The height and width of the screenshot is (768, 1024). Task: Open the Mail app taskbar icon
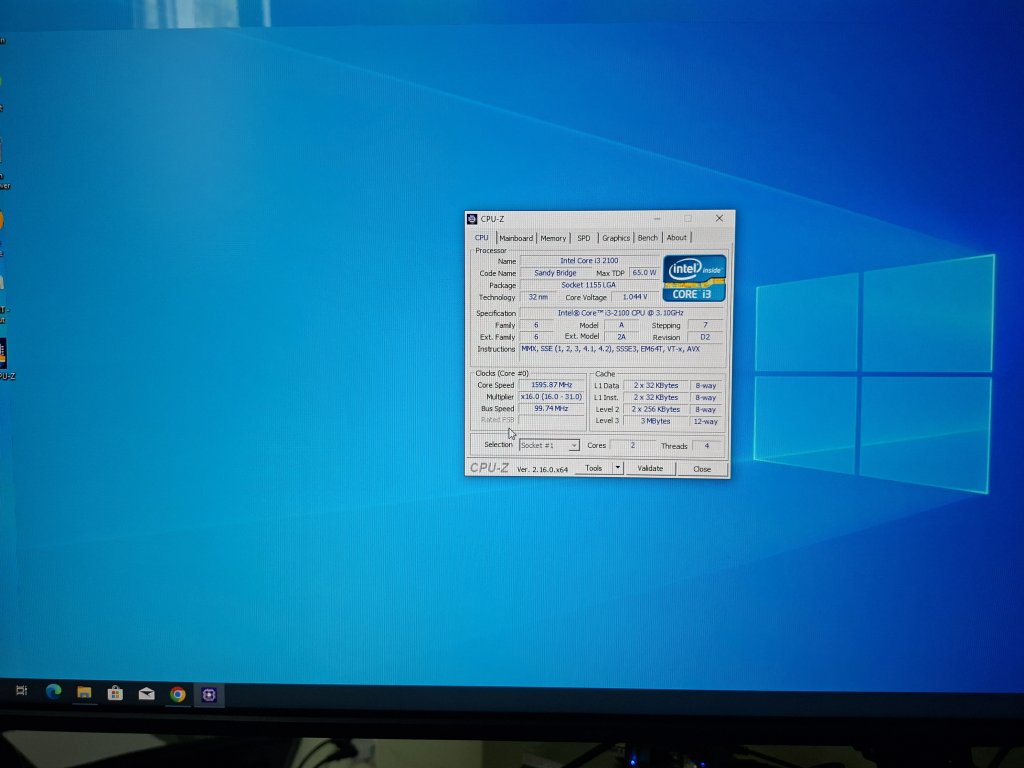tap(146, 693)
